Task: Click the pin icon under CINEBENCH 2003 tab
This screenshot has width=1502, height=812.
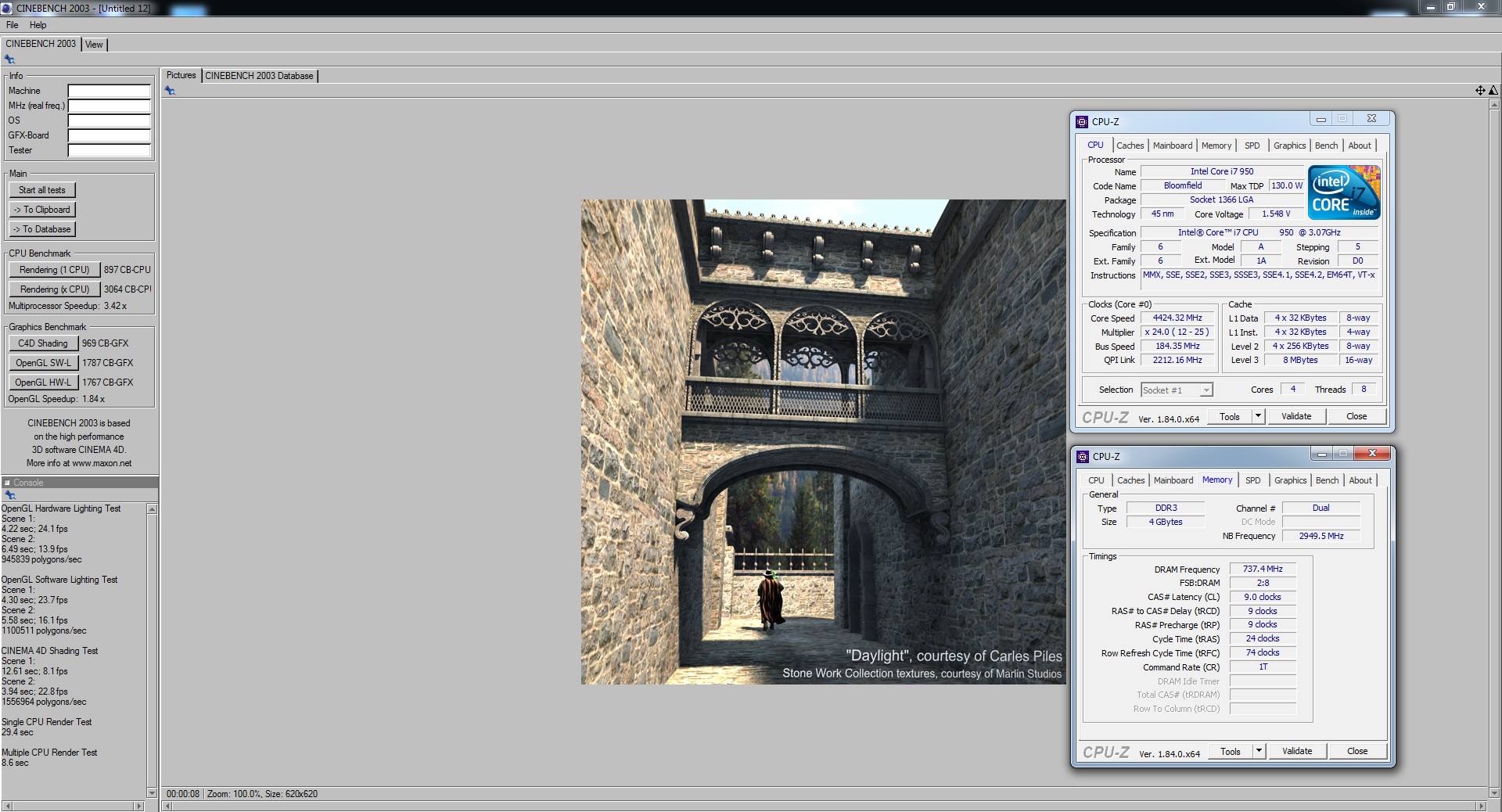Action: point(9,59)
